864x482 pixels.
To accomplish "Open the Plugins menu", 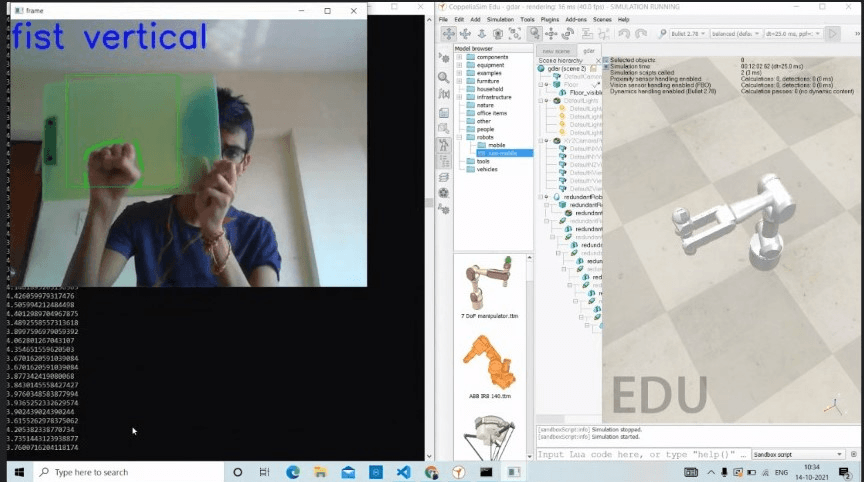I will point(550,19).
